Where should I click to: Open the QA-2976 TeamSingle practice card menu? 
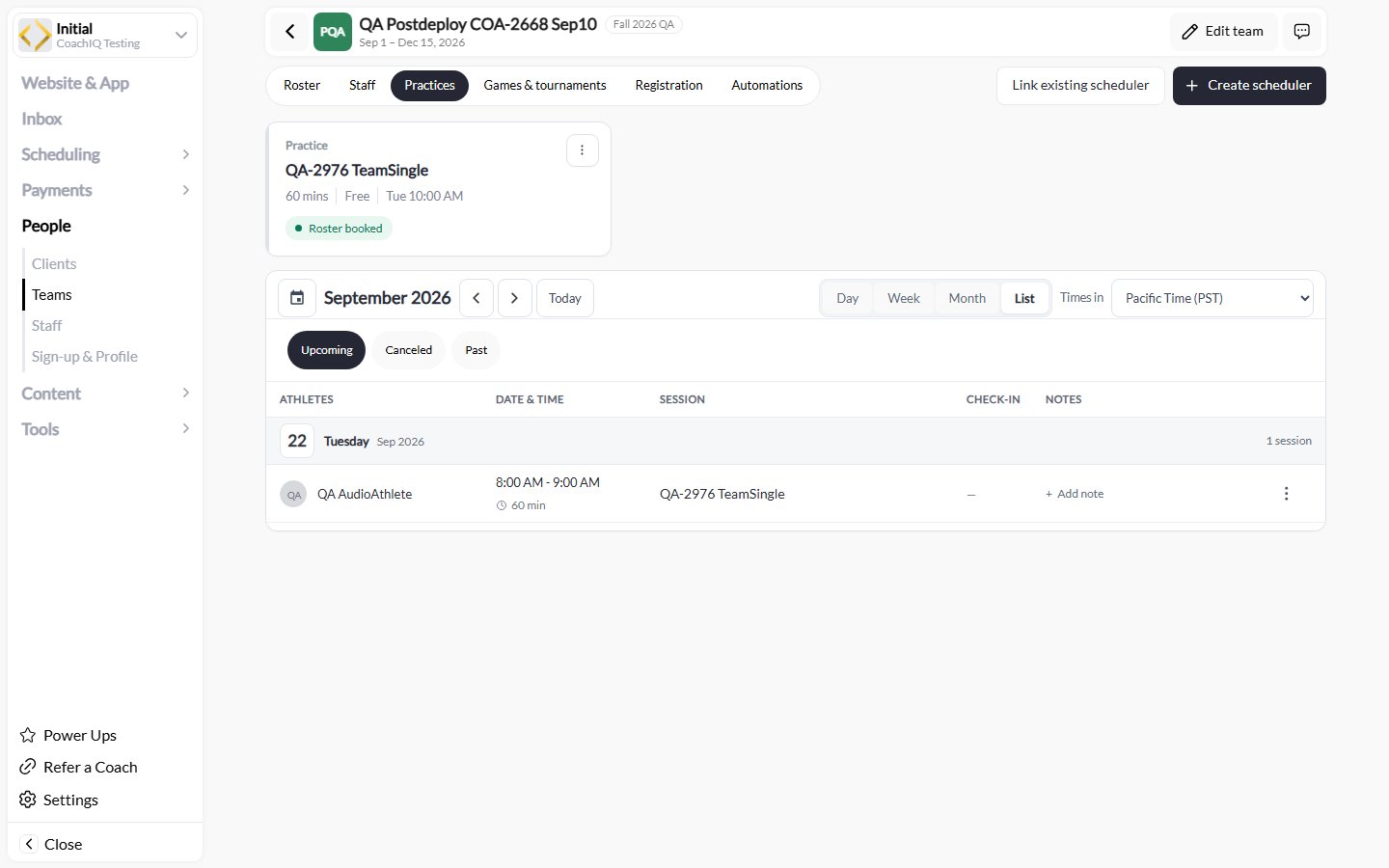582,150
